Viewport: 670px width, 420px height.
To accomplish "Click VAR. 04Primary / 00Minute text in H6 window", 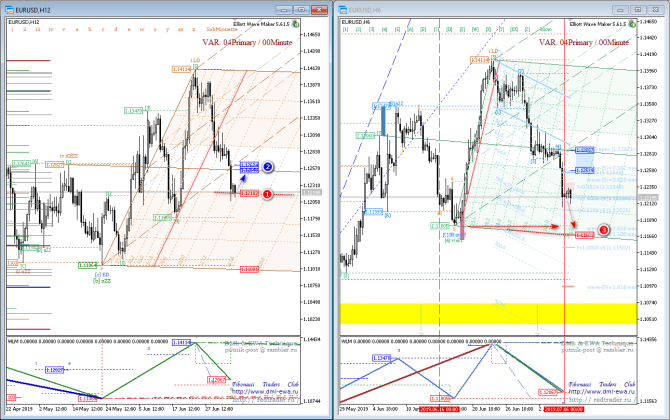I will (x=584, y=42).
